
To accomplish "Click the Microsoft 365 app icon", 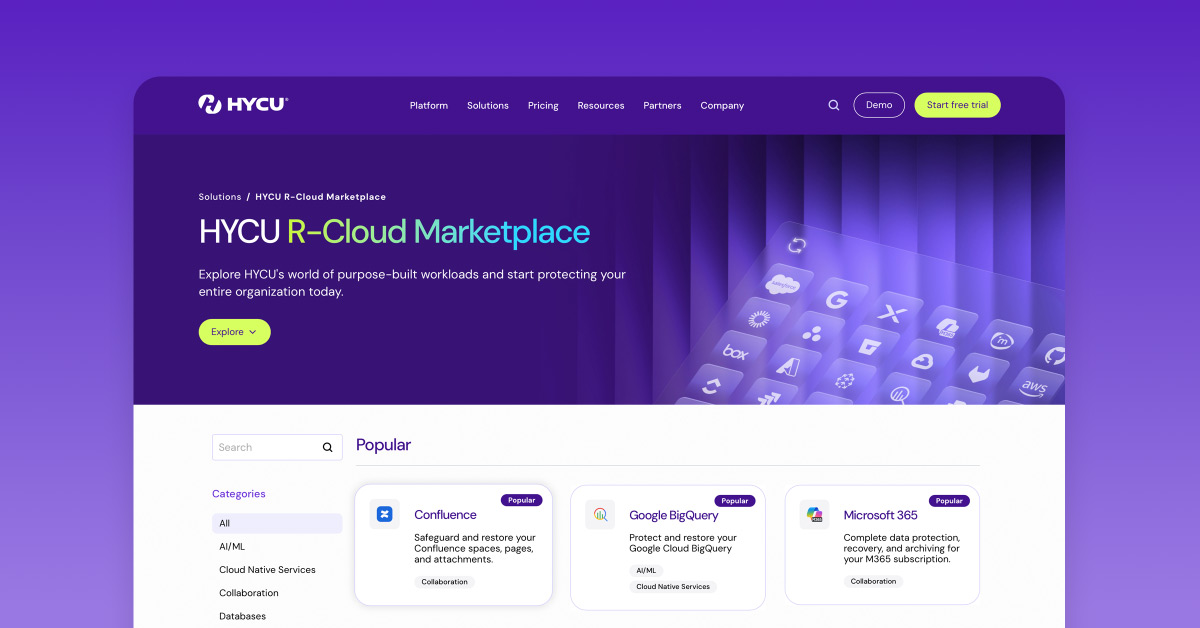I will 815,514.
